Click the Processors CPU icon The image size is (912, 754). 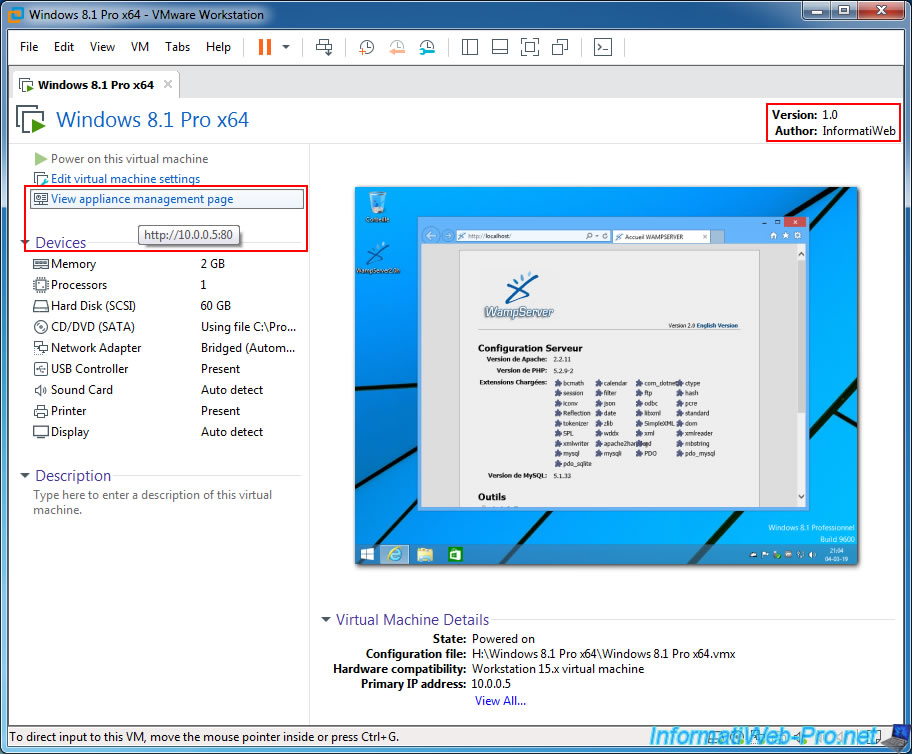pyautogui.click(x=41, y=285)
